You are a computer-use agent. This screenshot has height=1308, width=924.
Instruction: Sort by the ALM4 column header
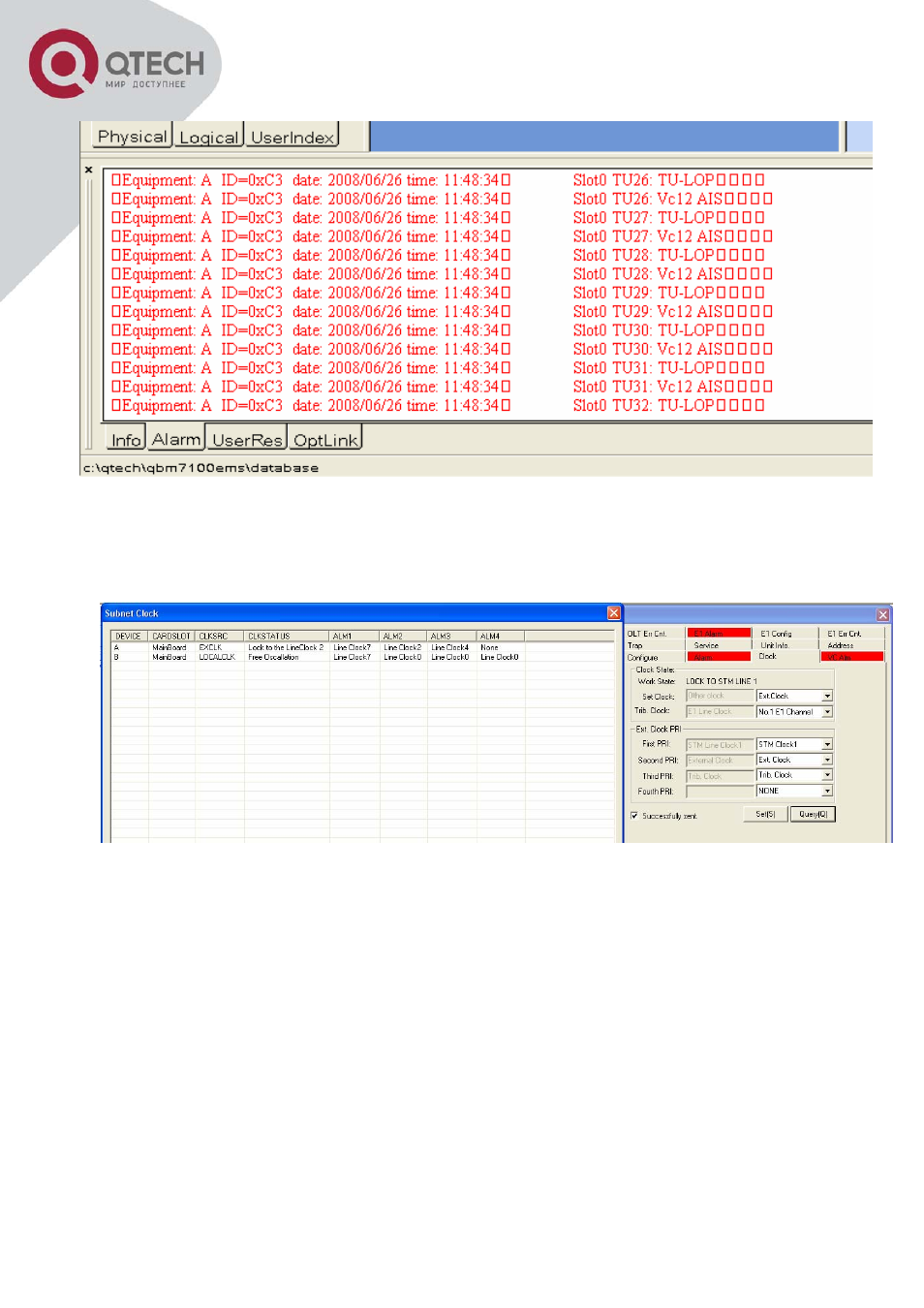[x=501, y=637]
